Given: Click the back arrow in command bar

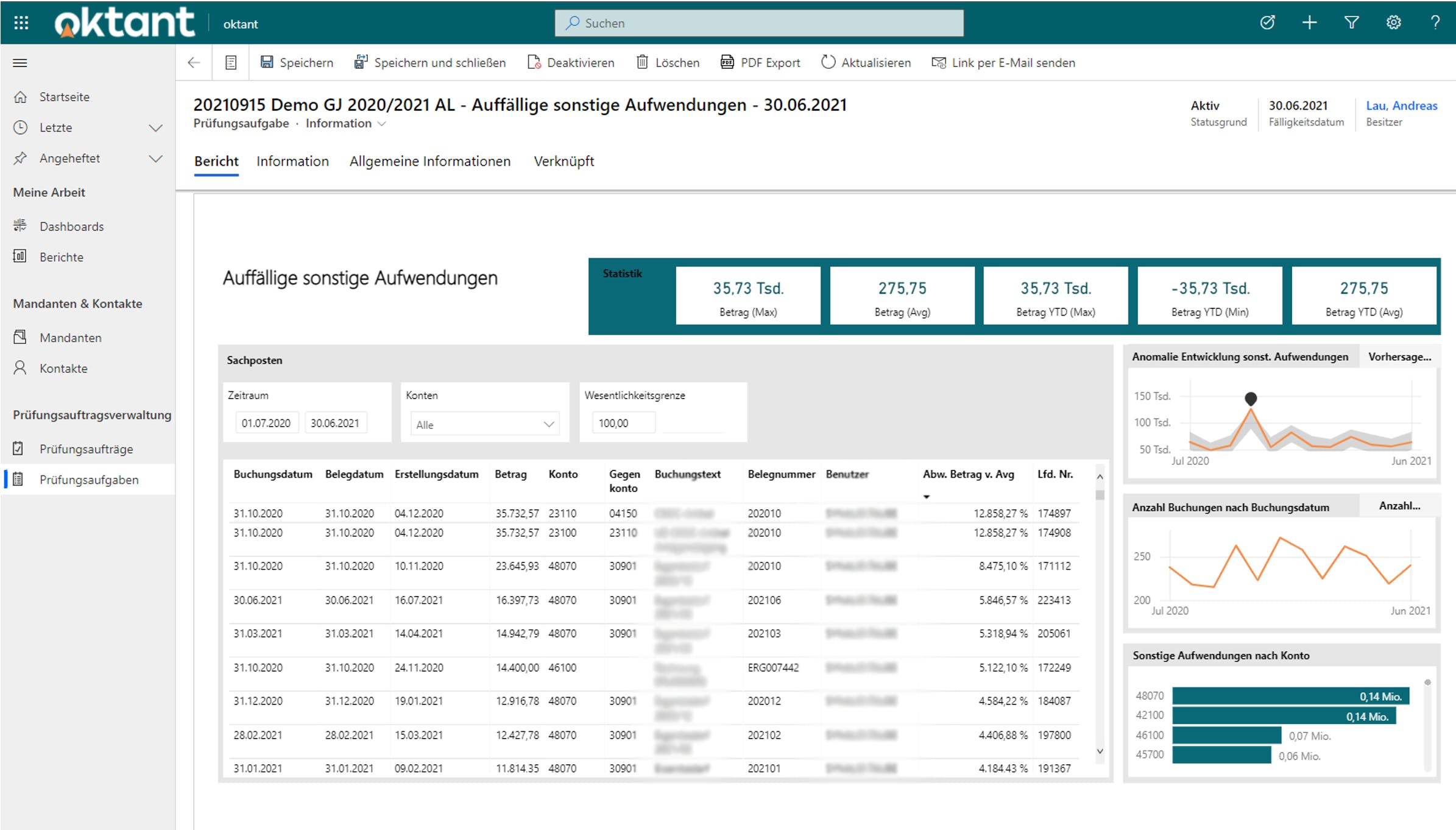Looking at the screenshot, I should tap(194, 63).
